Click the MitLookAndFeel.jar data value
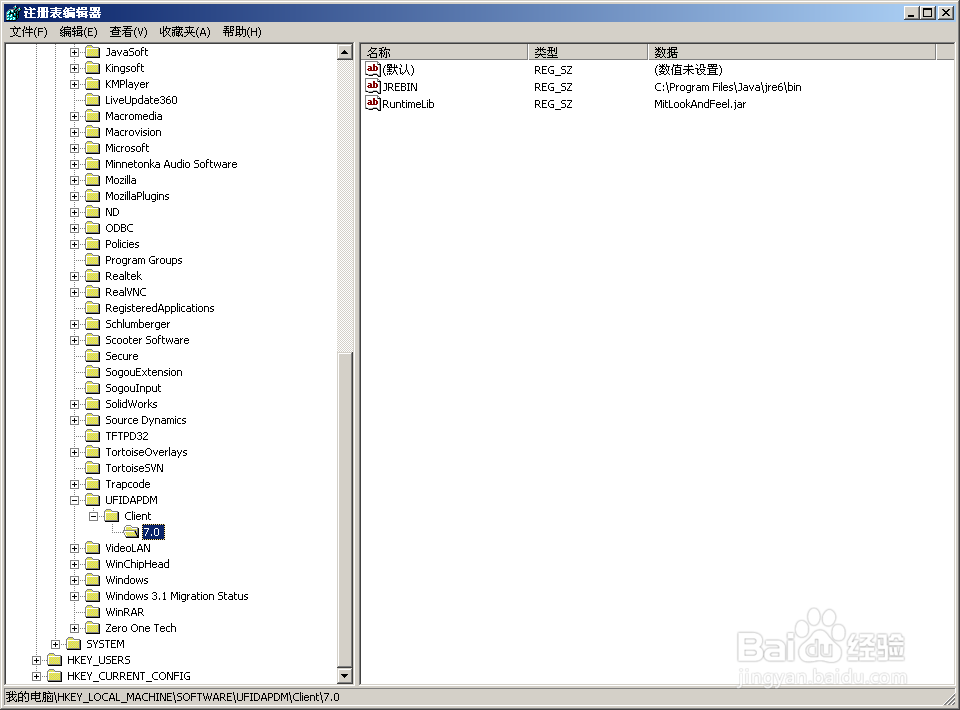This screenshot has height=710, width=960. pos(700,104)
